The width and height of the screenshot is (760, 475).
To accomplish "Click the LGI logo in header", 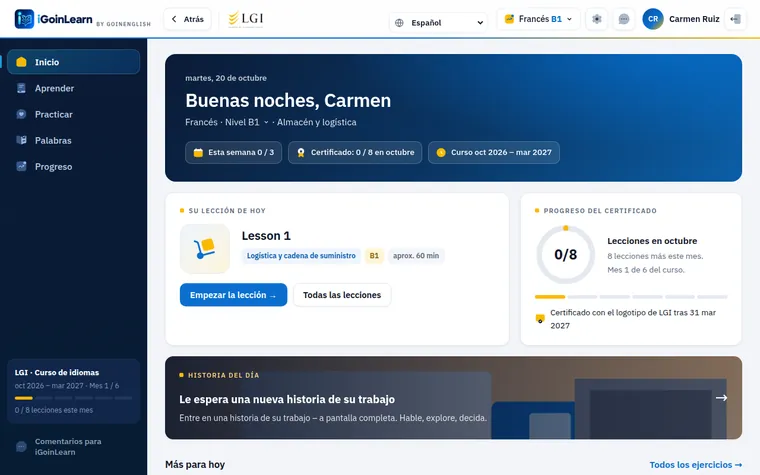I will click(246, 19).
